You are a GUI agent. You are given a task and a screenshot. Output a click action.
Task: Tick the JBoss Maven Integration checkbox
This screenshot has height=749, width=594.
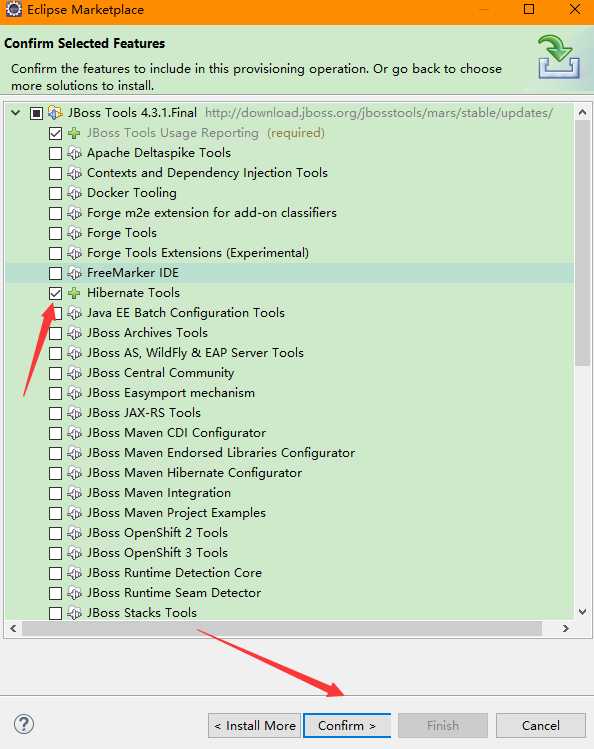tap(55, 493)
